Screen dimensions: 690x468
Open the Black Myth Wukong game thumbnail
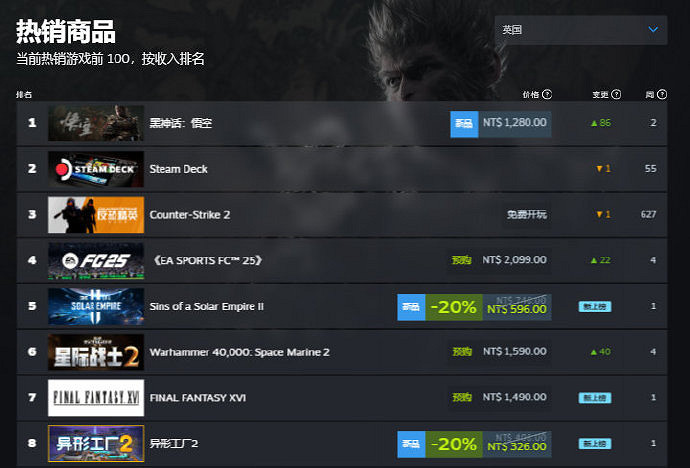pyautogui.click(x=96, y=123)
